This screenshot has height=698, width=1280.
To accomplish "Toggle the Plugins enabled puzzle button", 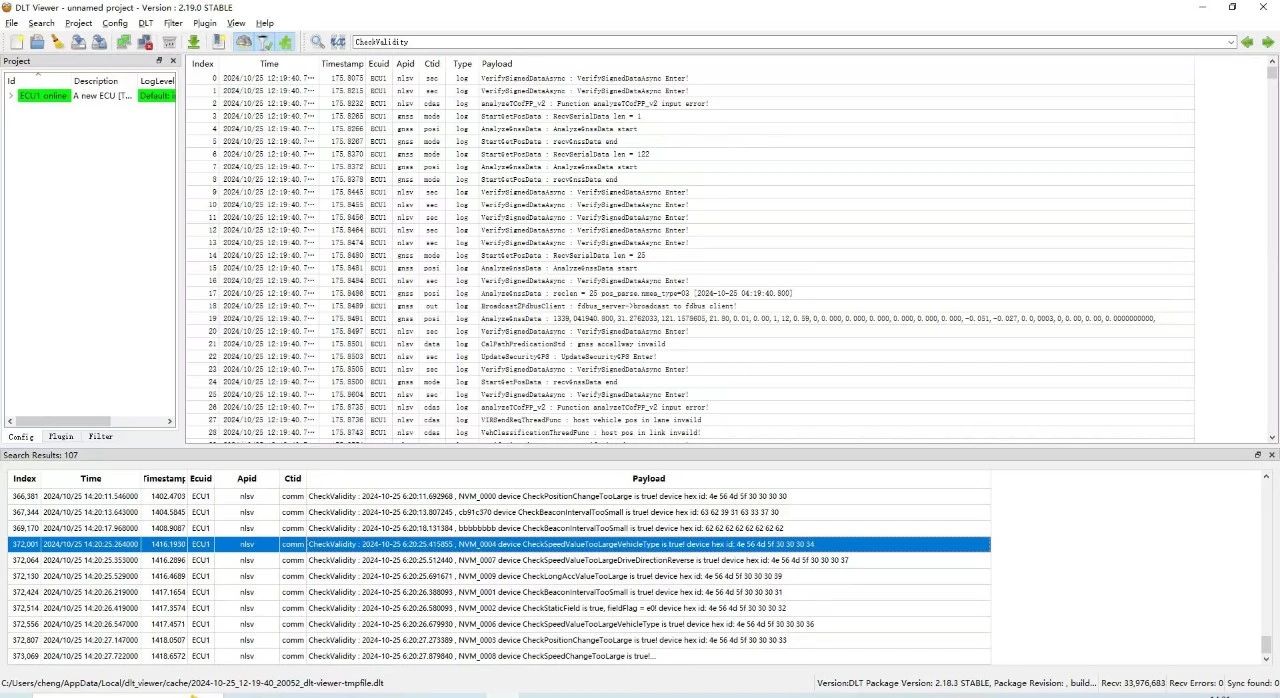I will (286, 42).
